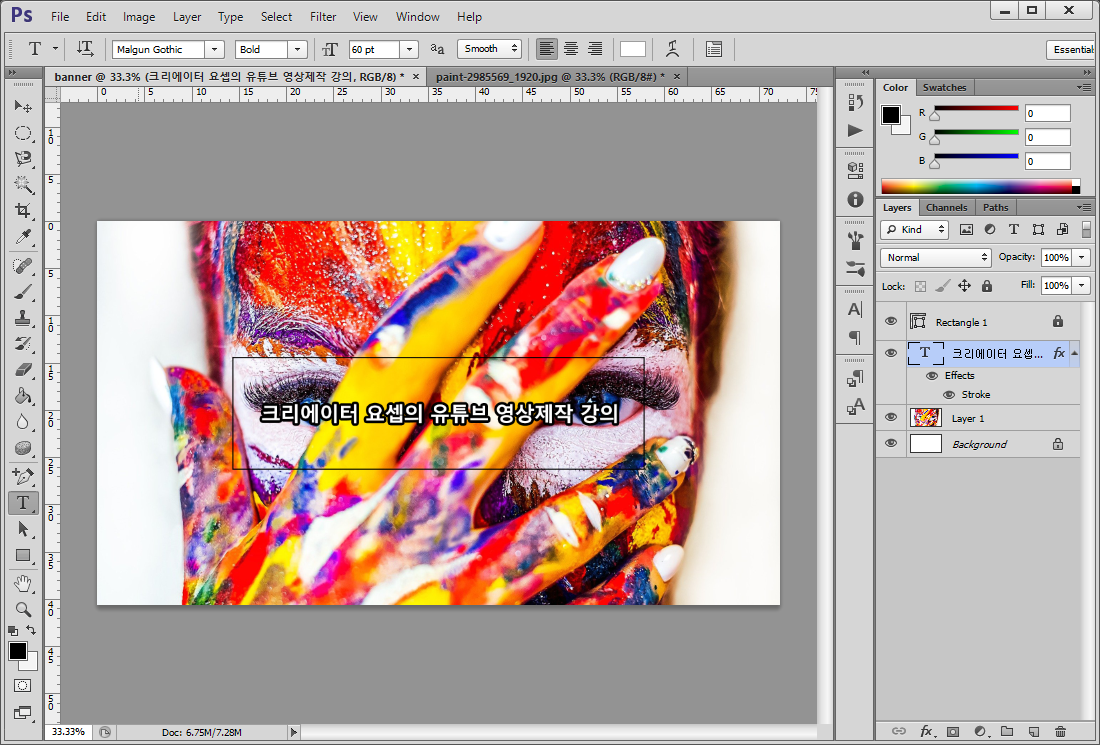Select the Horizontal Type tool

23,503
